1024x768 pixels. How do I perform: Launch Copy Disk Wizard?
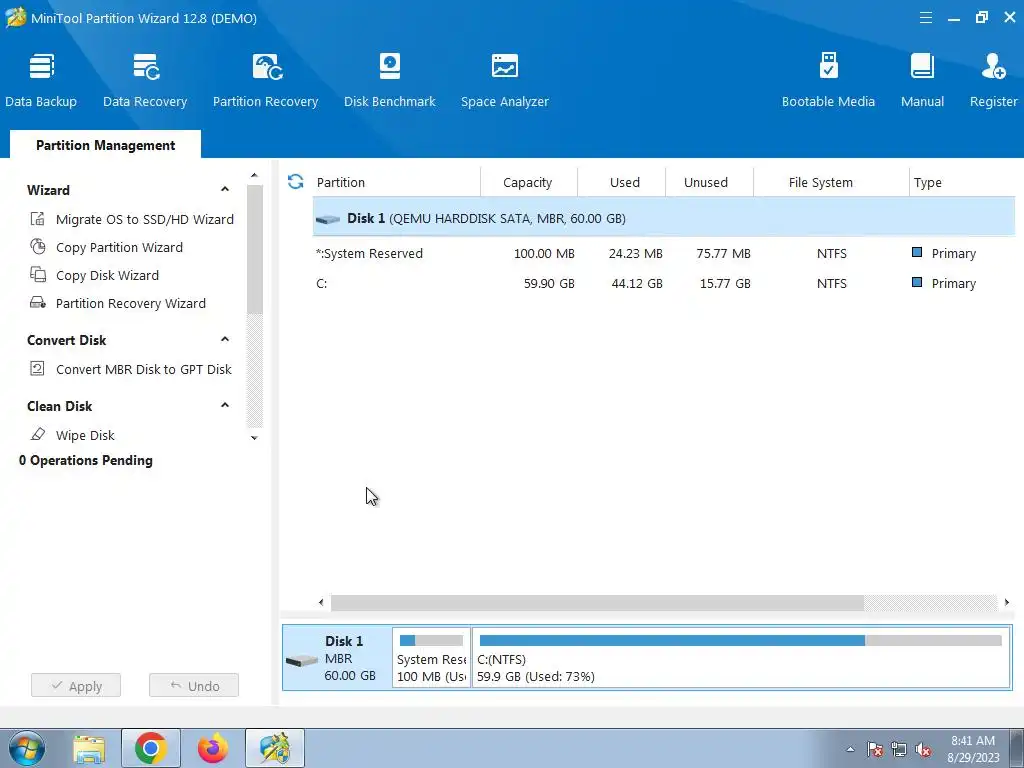[95, 276]
